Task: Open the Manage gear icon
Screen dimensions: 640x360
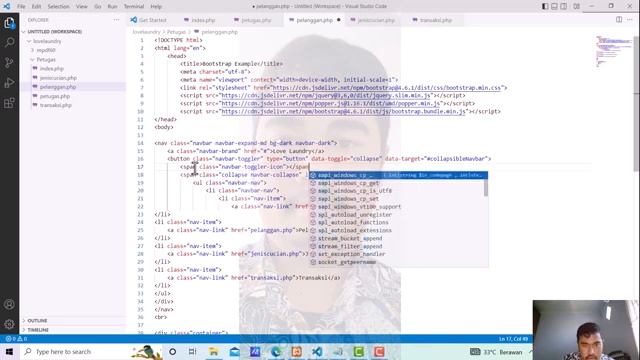Action: (9, 324)
